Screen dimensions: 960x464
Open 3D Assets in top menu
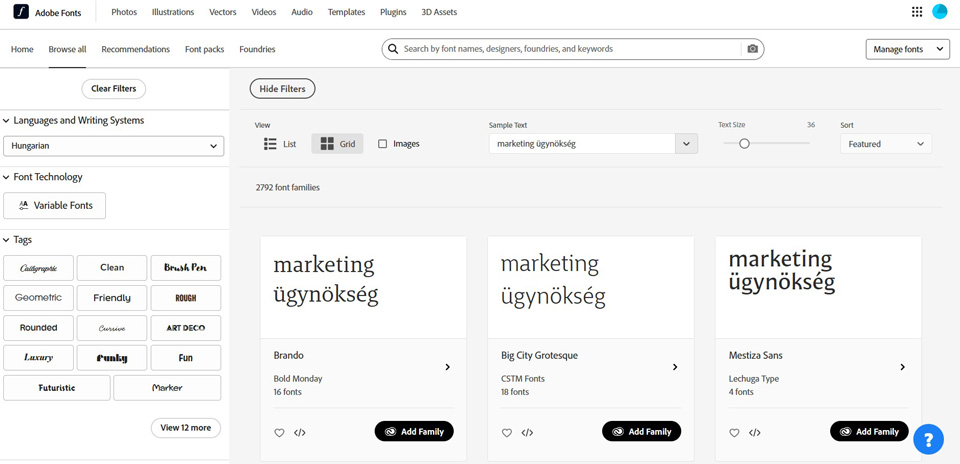tap(439, 12)
